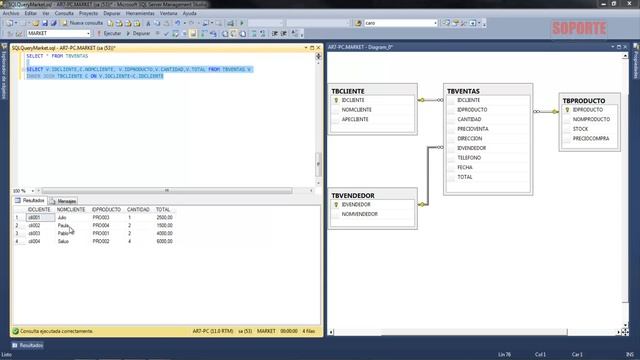Select the TBCLIENTE table header in diagram
The height and width of the screenshot is (360, 640).
click(373, 91)
